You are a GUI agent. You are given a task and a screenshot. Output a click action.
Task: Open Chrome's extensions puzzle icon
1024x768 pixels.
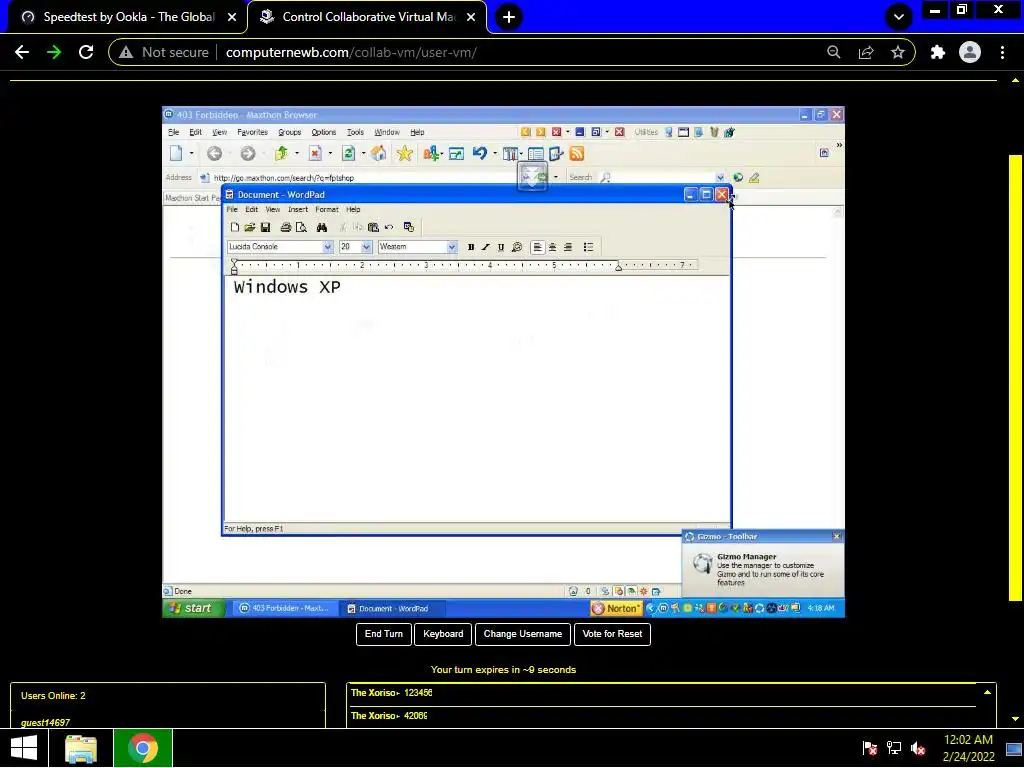pos(938,52)
